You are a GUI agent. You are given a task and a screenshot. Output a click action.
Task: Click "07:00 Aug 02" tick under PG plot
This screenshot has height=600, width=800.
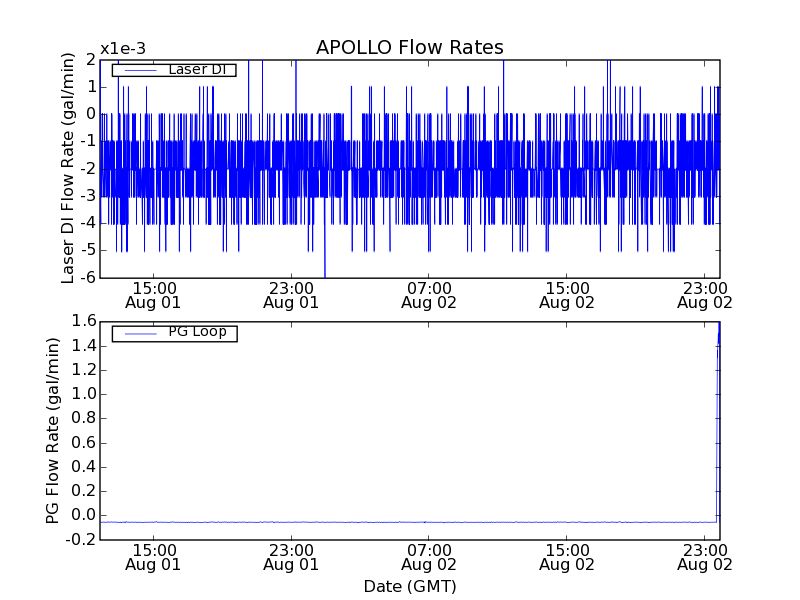tap(429, 558)
